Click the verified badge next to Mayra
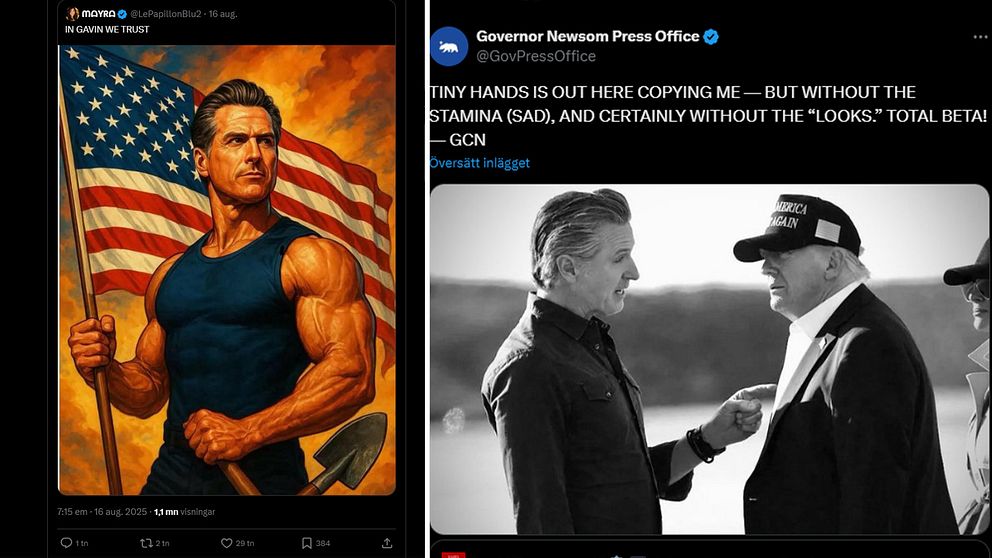Screen dimensions: 992x558 pyautogui.click(x=122, y=14)
